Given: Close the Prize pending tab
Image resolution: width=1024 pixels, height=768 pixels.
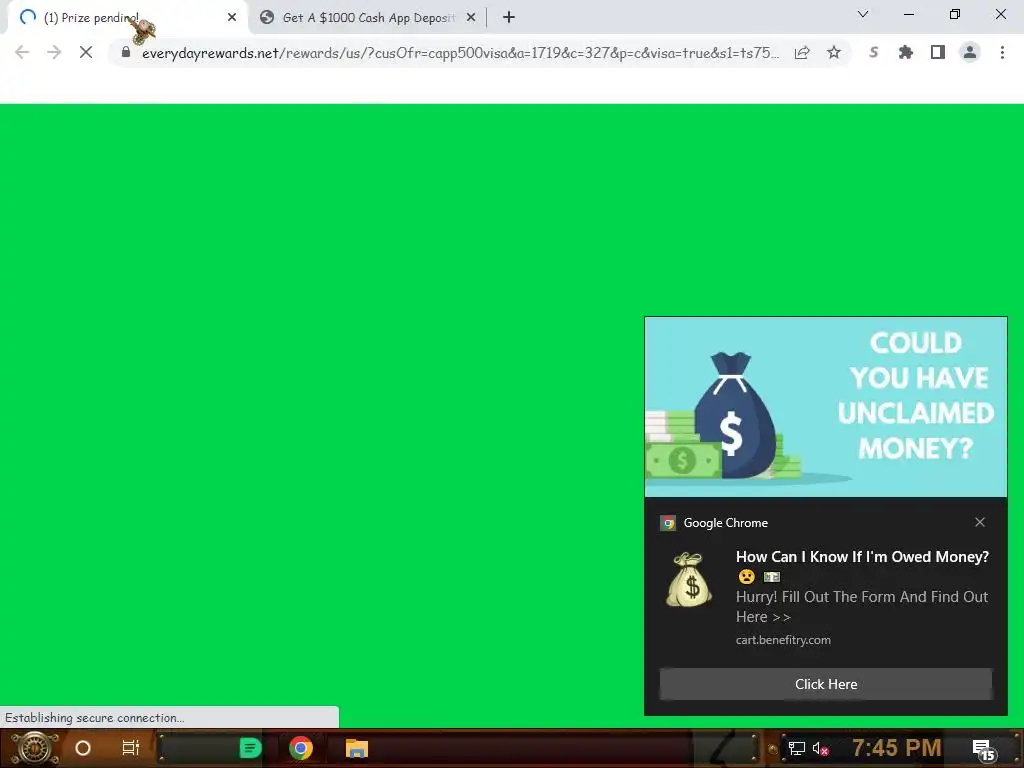Looking at the screenshot, I should [232, 18].
